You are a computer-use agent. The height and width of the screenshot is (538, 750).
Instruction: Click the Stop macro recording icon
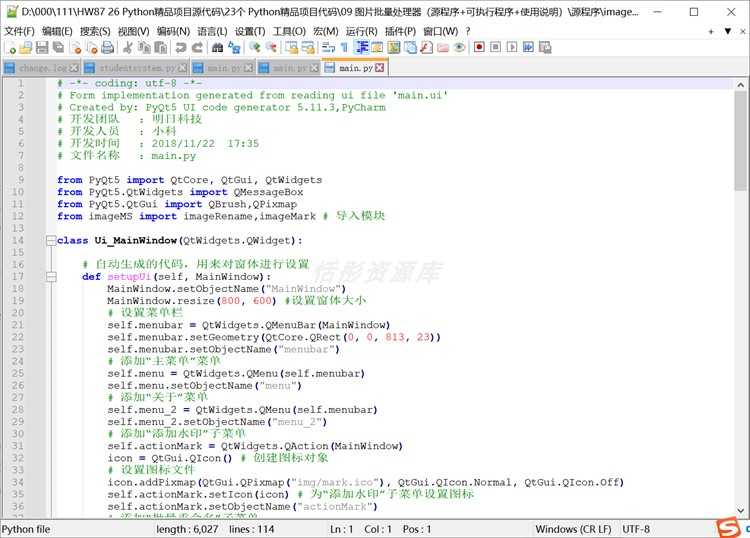tap(496, 47)
